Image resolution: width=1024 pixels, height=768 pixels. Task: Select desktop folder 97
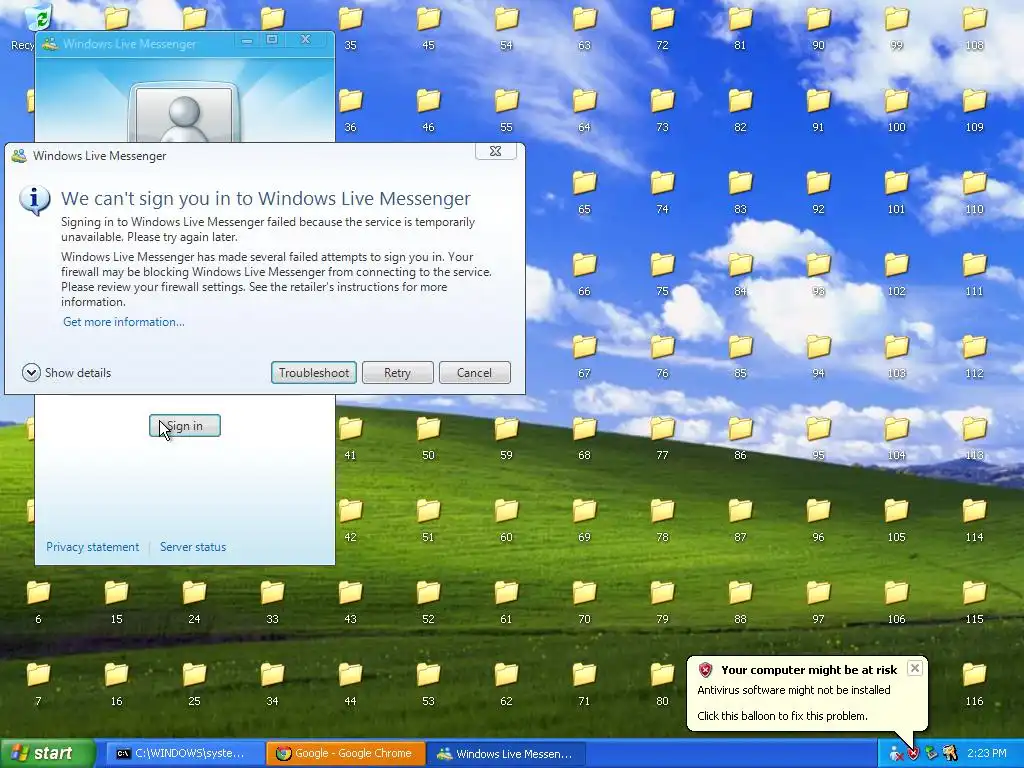click(818, 602)
